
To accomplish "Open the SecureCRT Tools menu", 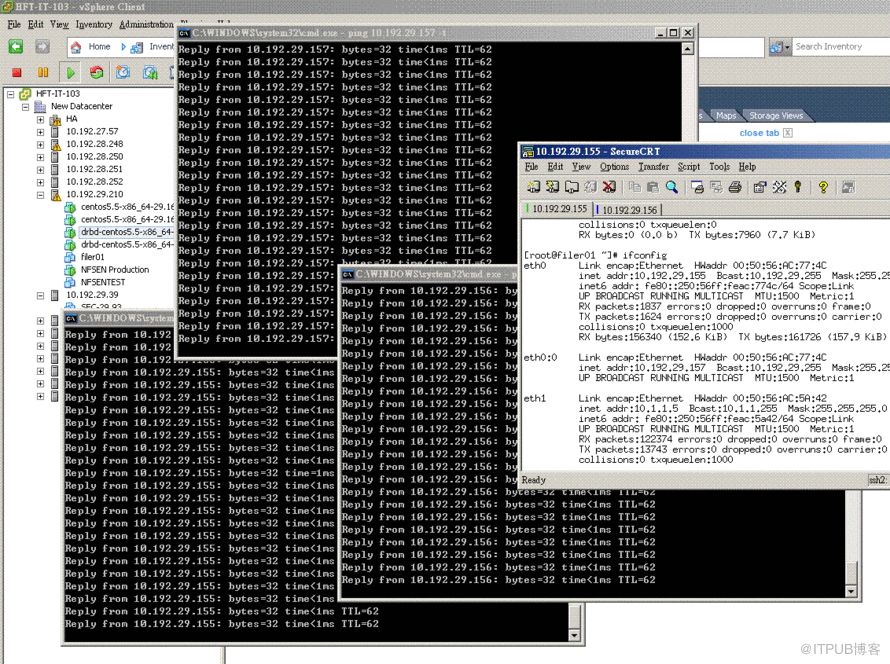I will 719,167.
